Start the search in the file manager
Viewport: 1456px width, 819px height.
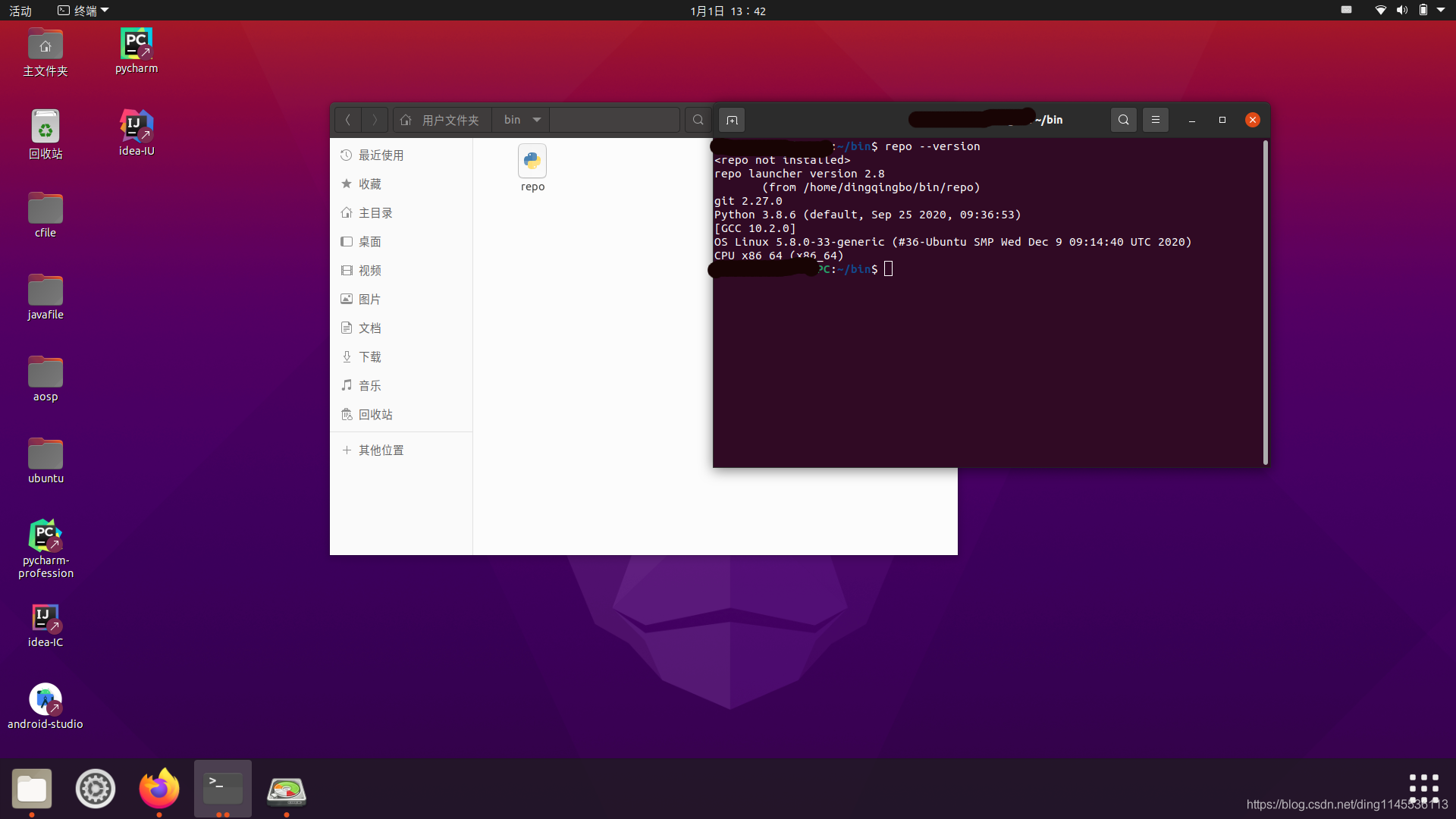[x=698, y=119]
